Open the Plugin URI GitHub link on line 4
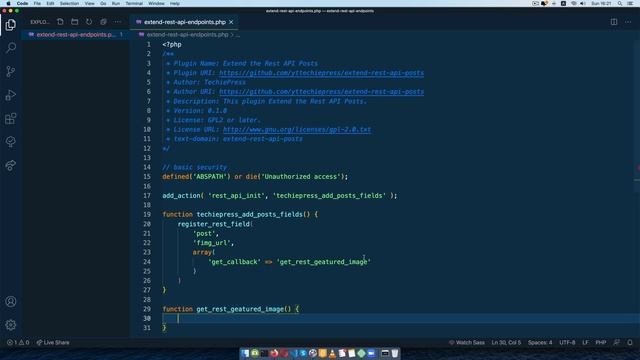This screenshot has height=360, width=640. point(321,73)
